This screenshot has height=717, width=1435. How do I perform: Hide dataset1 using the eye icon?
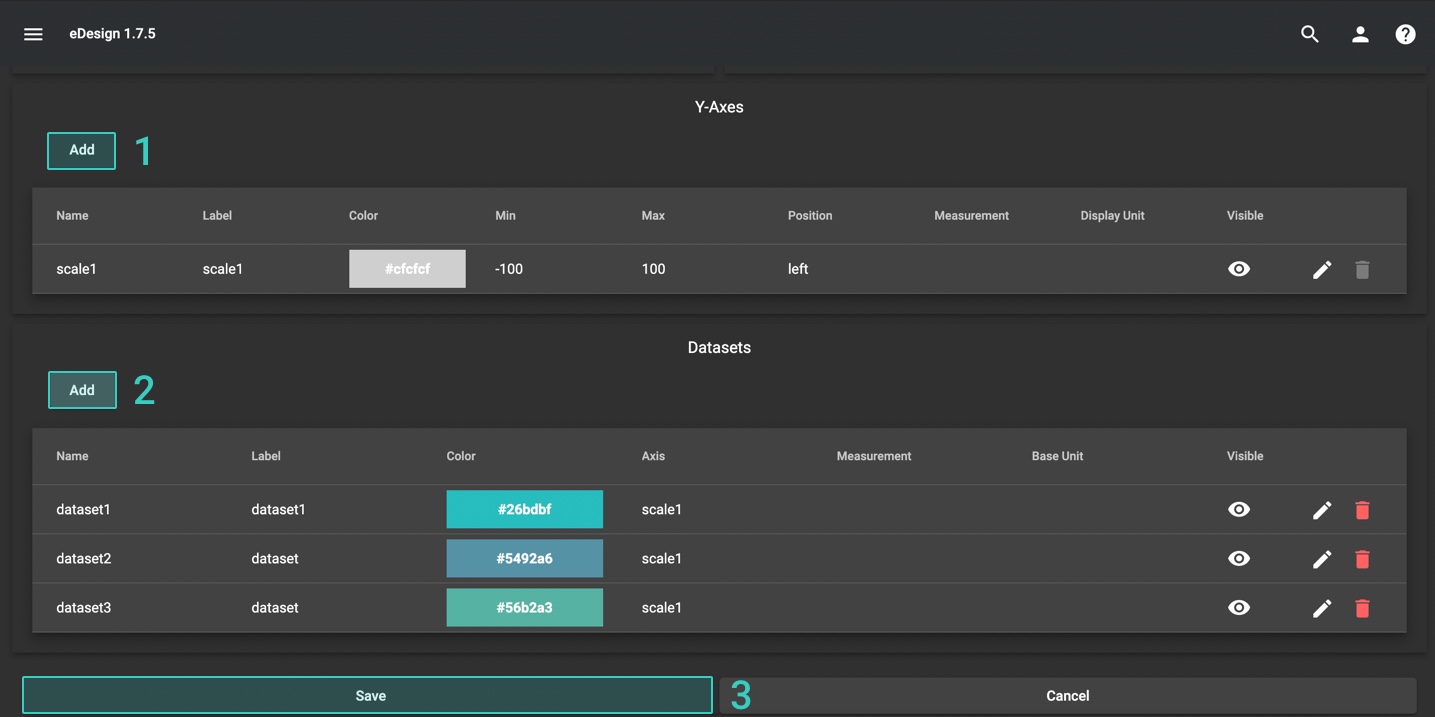click(x=1238, y=509)
